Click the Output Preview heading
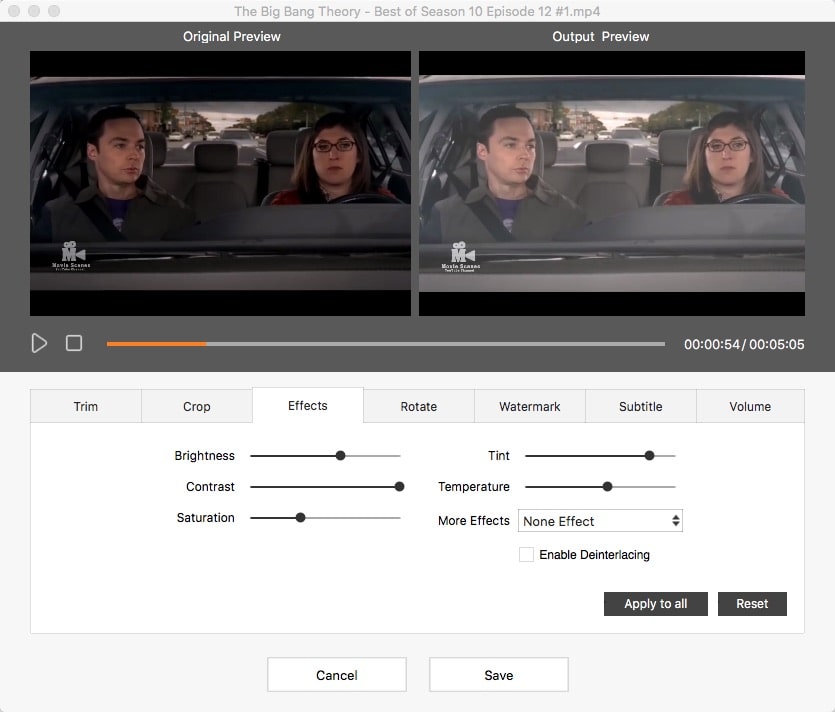 point(601,36)
